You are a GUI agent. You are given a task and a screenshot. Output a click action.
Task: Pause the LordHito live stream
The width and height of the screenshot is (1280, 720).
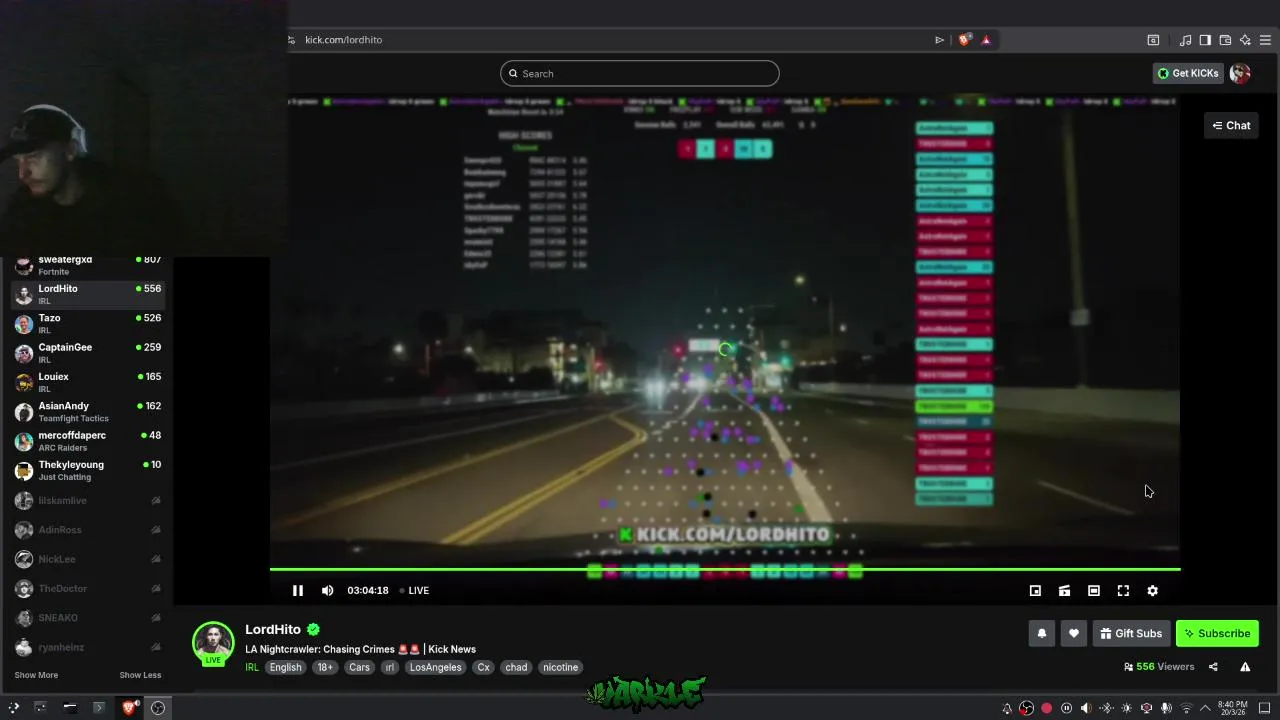tap(297, 590)
